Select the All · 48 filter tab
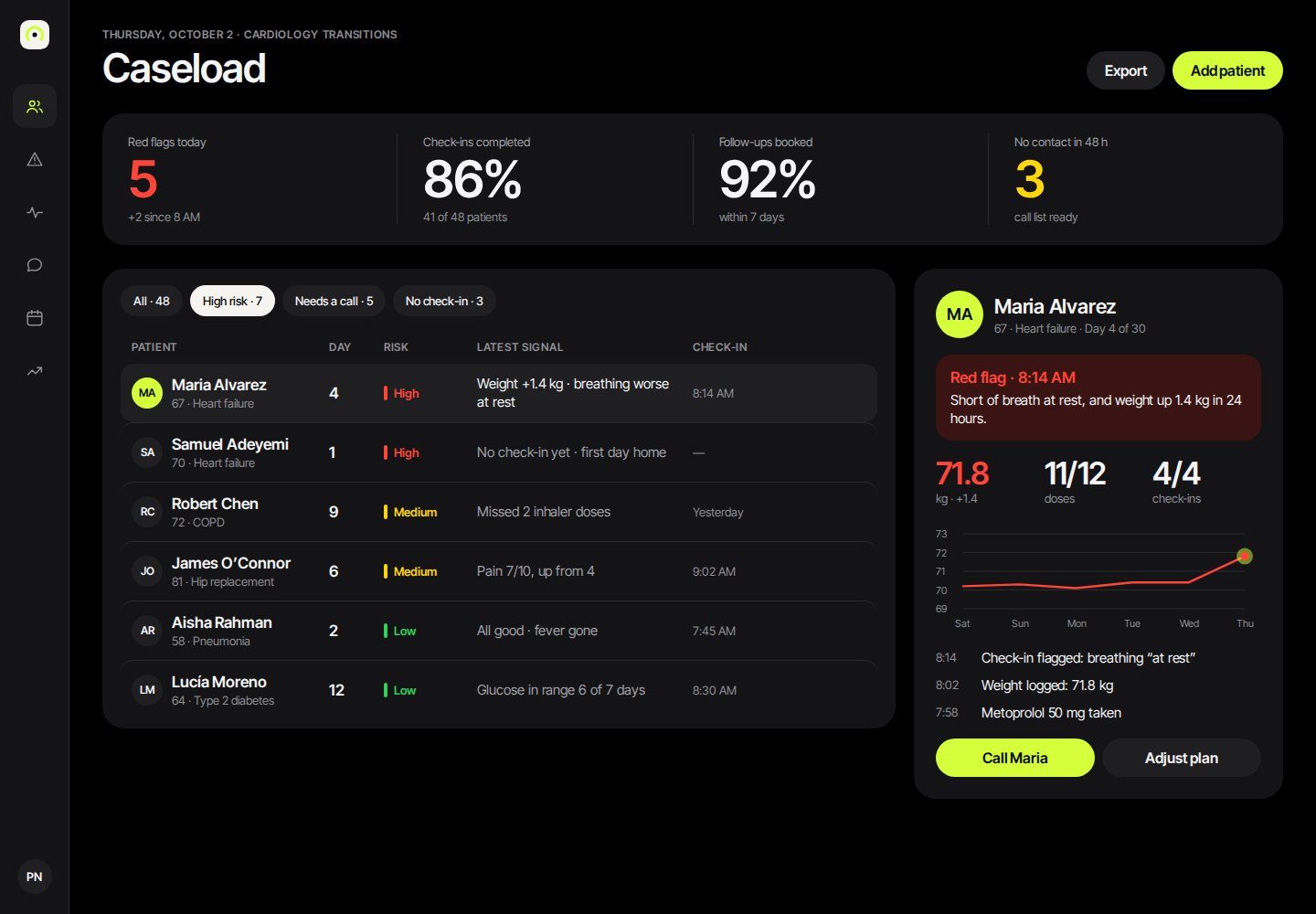Viewport: 1316px width, 914px height. pyautogui.click(x=152, y=301)
